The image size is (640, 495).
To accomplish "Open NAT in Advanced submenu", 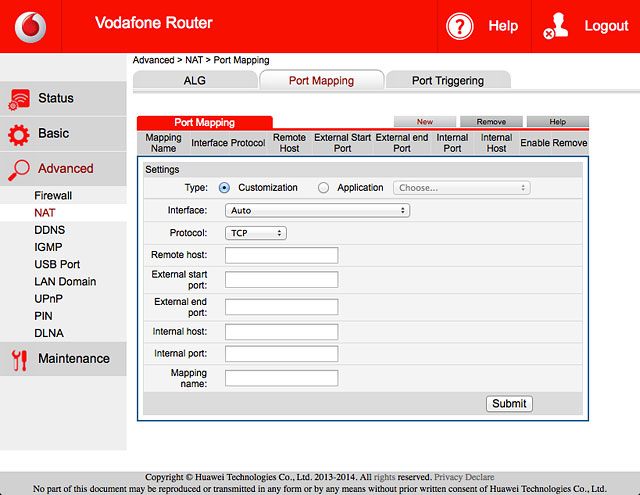I will click(x=44, y=213).
